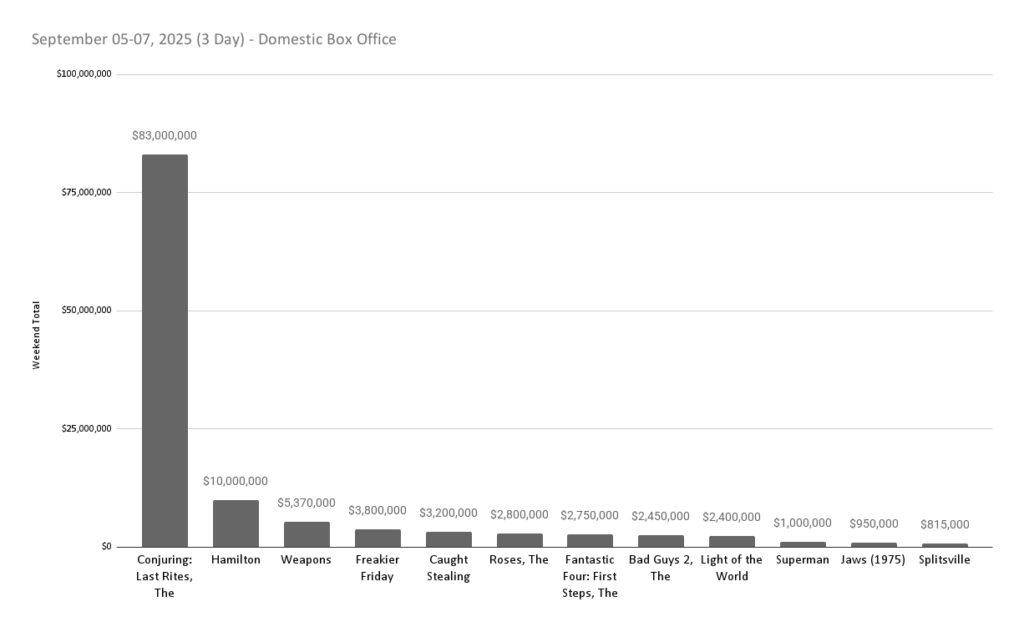1024x632 pixels.
Task: Click the $25,000,000 axis label
Action: [x=87, y=428]
